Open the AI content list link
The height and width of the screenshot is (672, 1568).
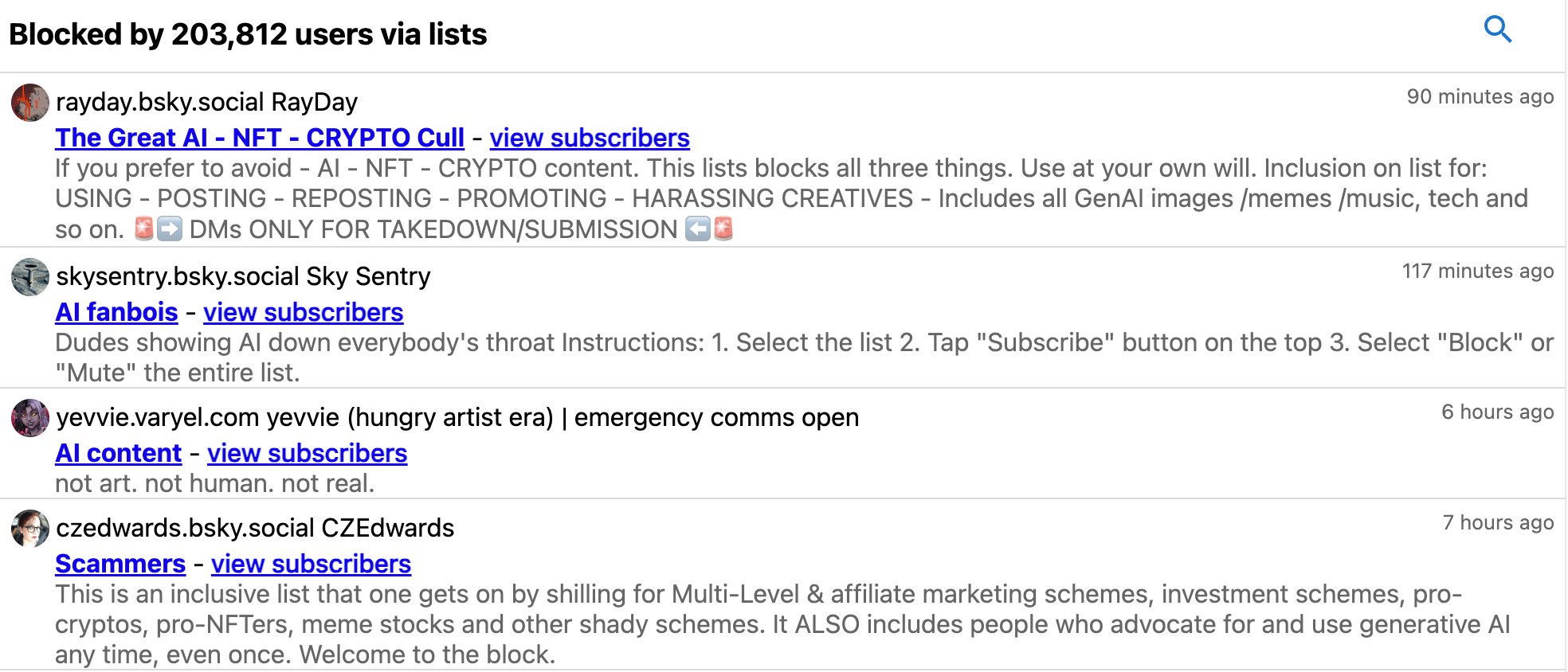coord(118,453)
